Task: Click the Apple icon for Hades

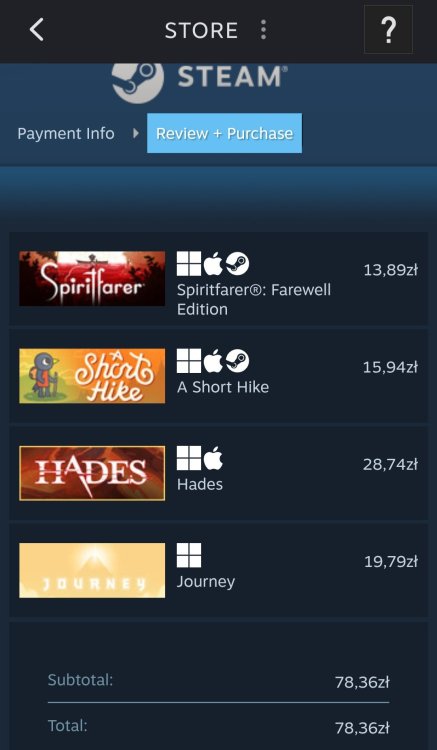Action: pos(213,458)
